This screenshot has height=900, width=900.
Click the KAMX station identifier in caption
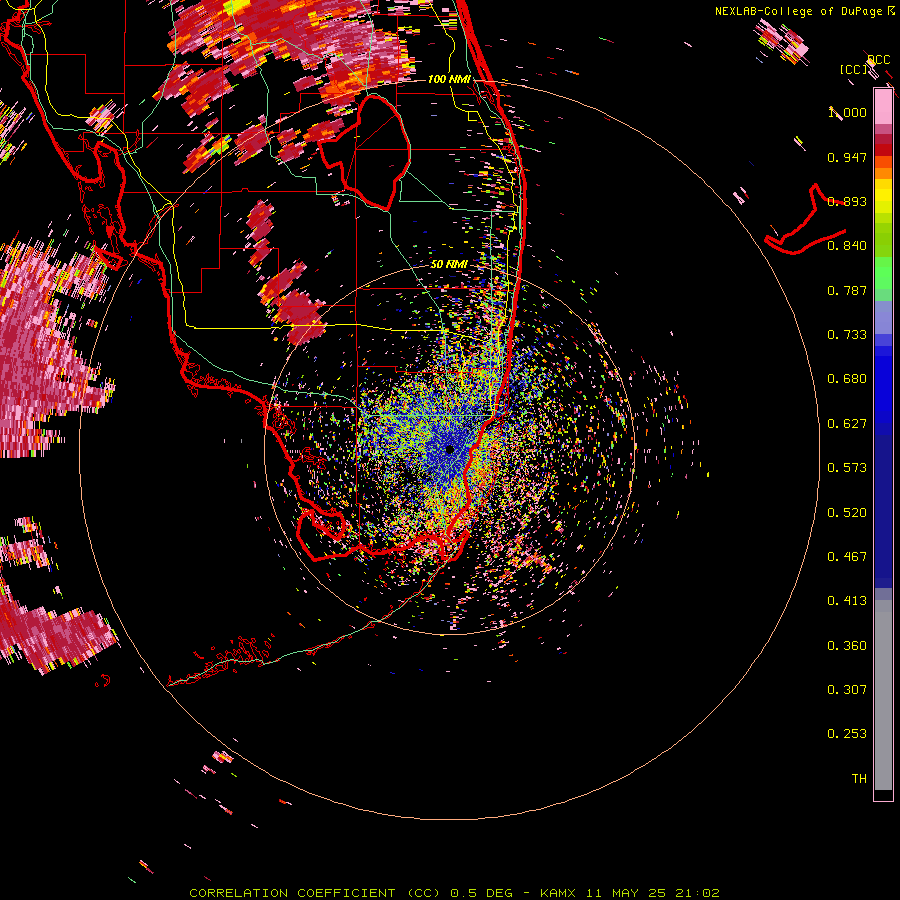(x=558, y=893)
